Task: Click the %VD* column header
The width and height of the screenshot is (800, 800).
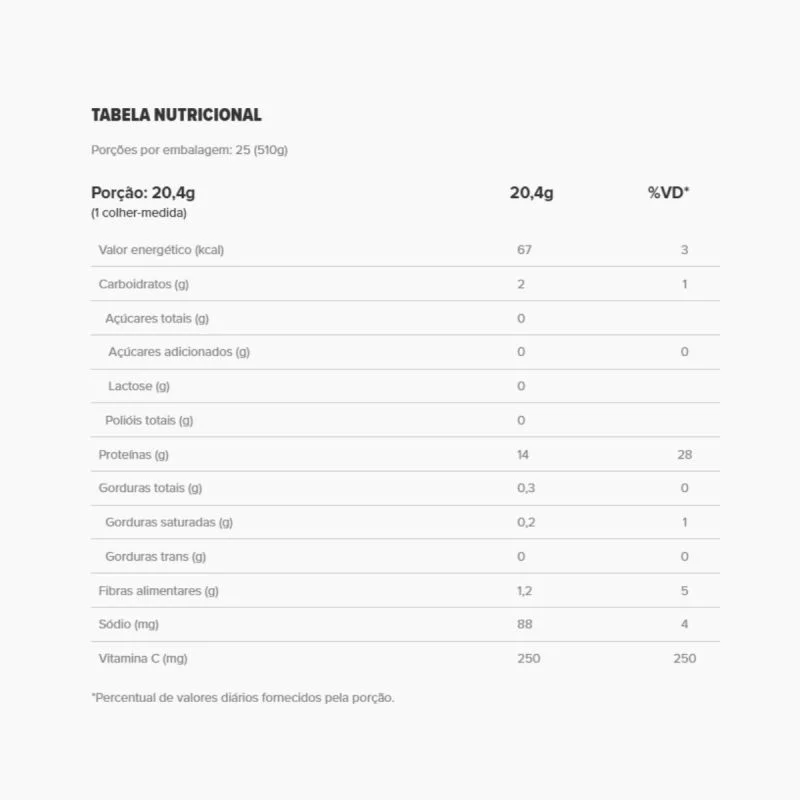Action: (x=669, y=193)
